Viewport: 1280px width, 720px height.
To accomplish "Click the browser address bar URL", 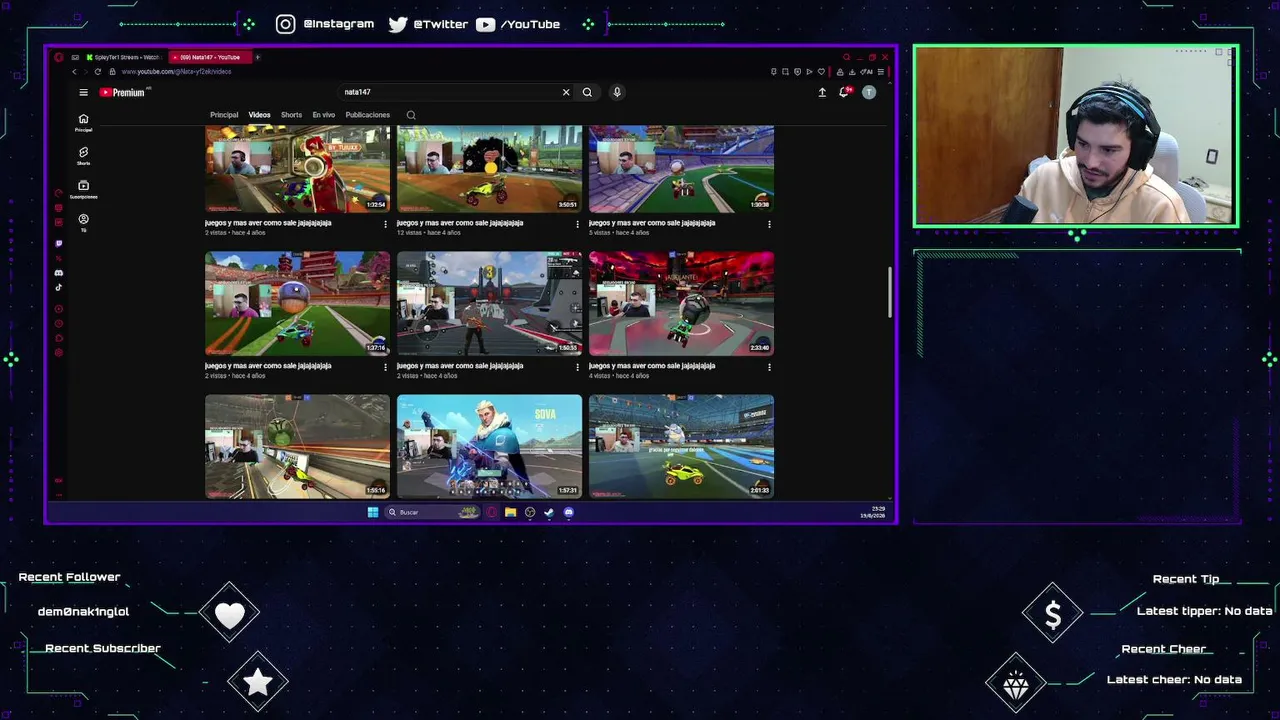I will pyautogui.click(x=176, y=72).
